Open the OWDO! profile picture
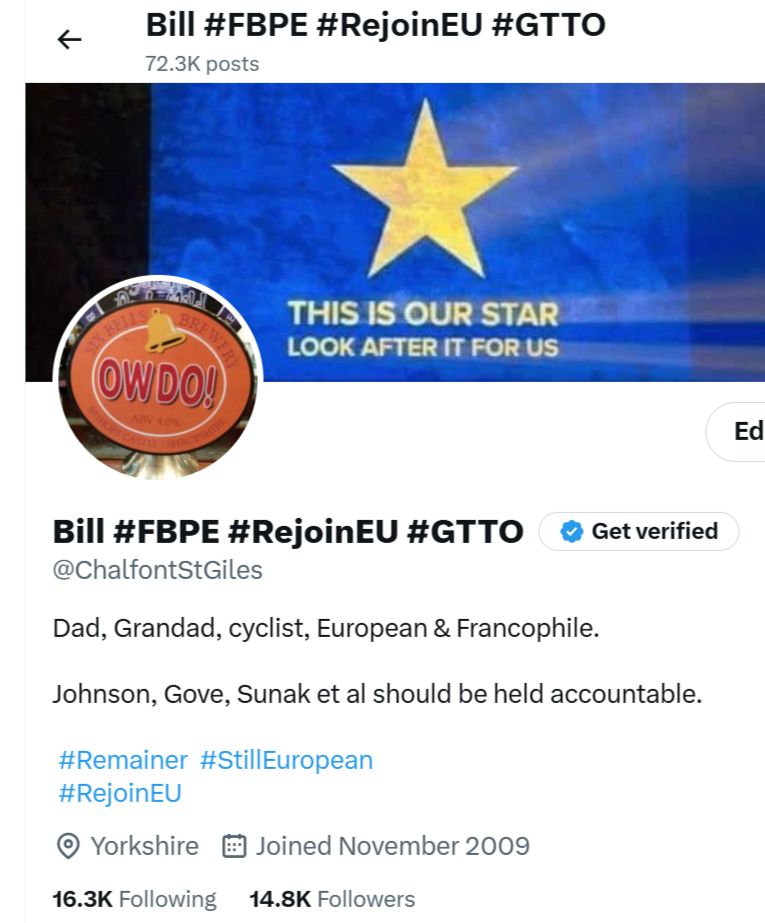The height and width of the screenshot is (923, 765). (x=158, y=377)
